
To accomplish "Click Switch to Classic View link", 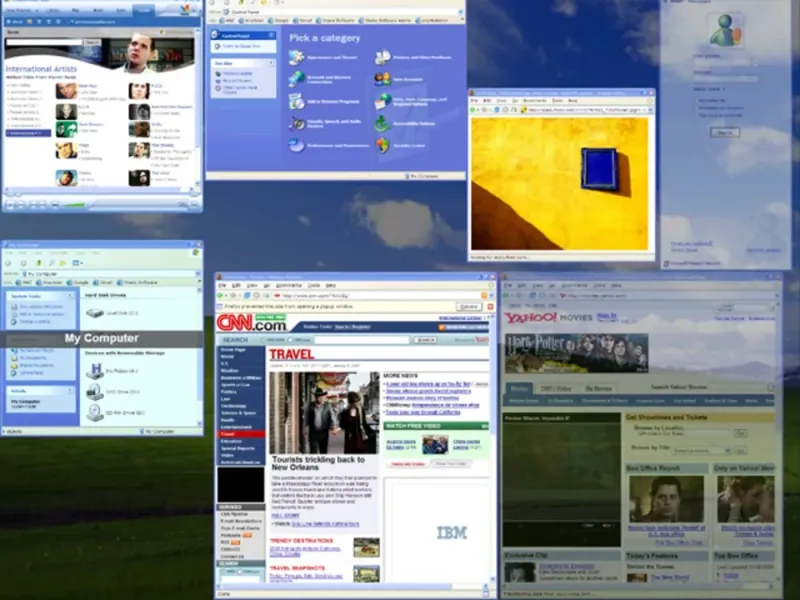I will tap(241, 46).
